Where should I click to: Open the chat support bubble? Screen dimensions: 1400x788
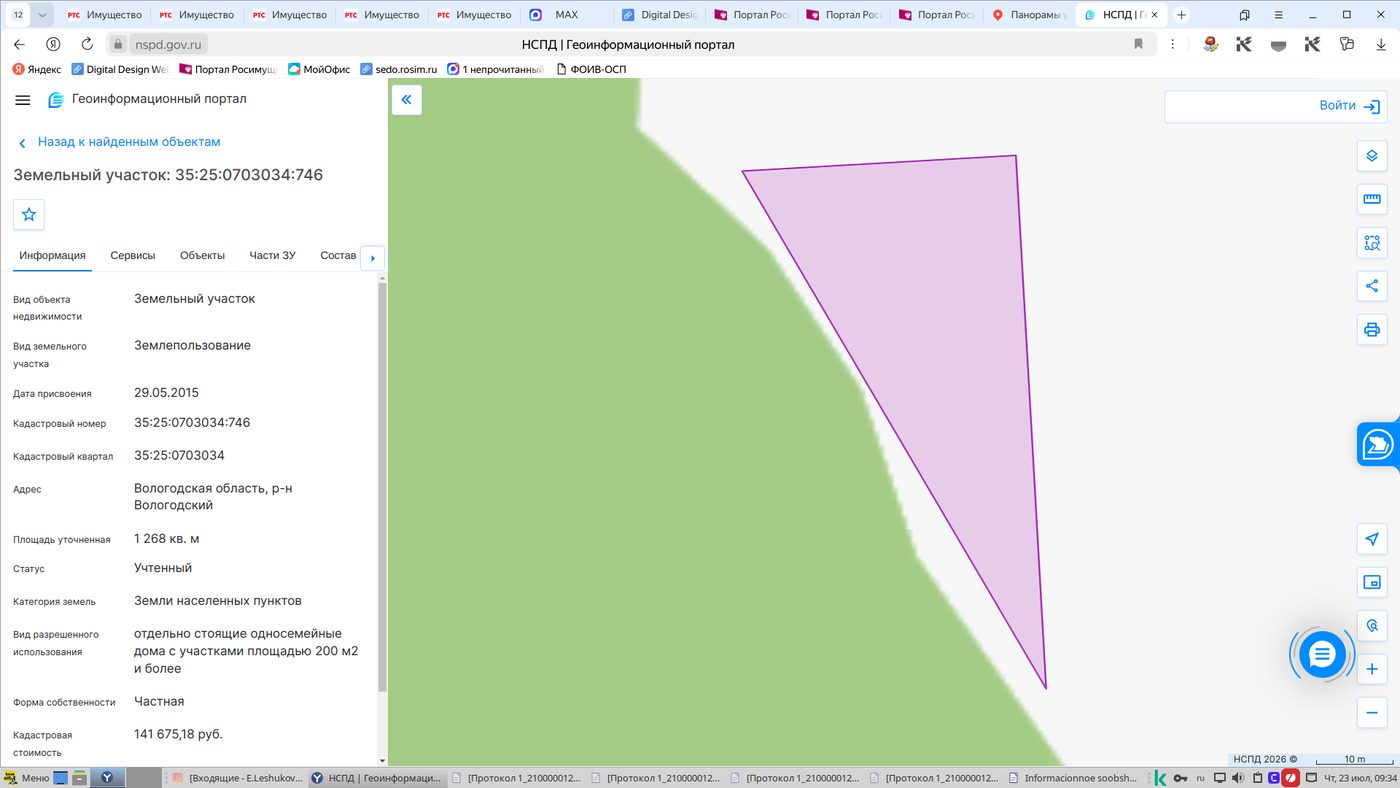(1322, 655)
